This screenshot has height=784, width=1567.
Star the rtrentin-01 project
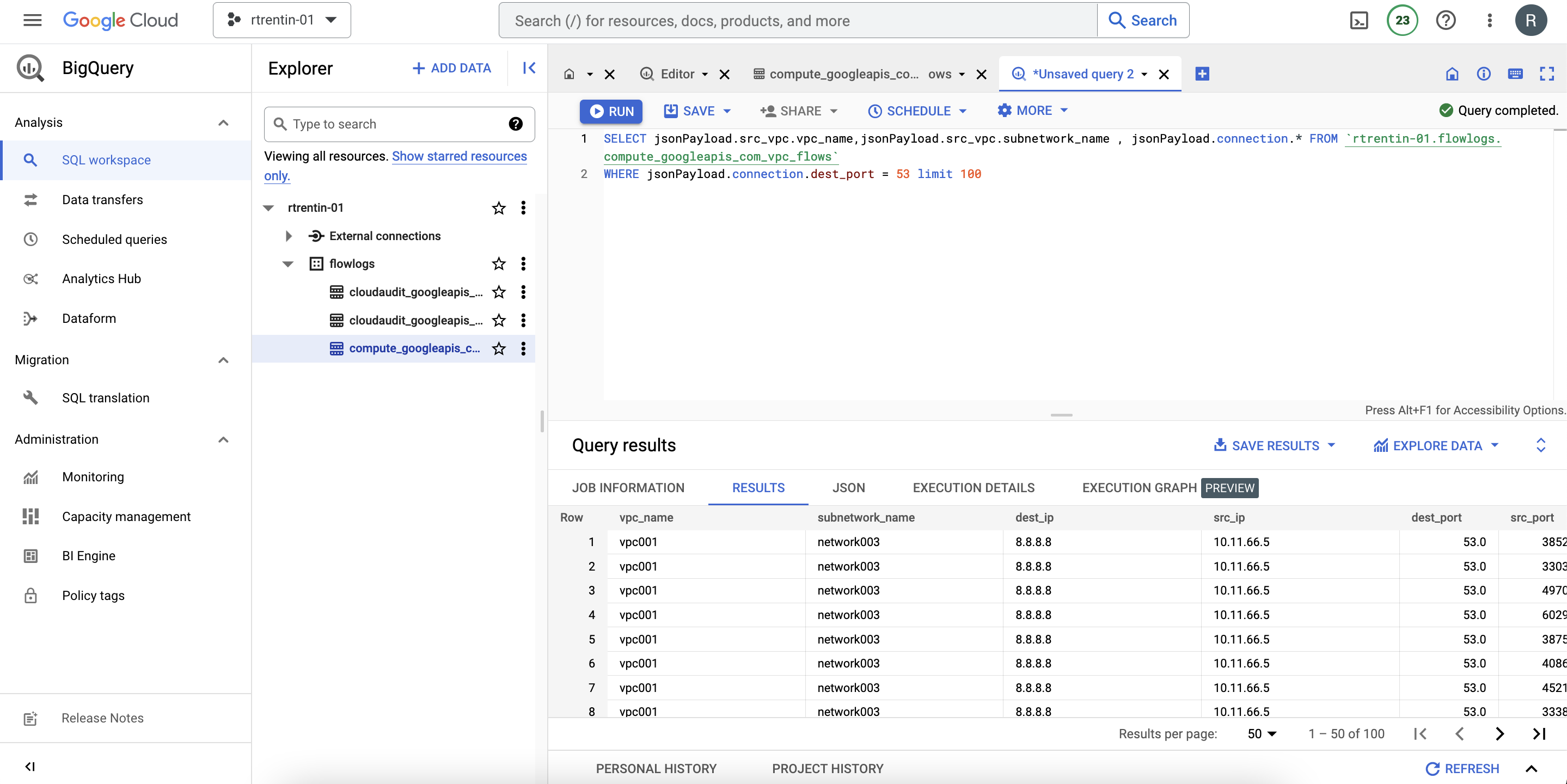(x=498, y=208)
